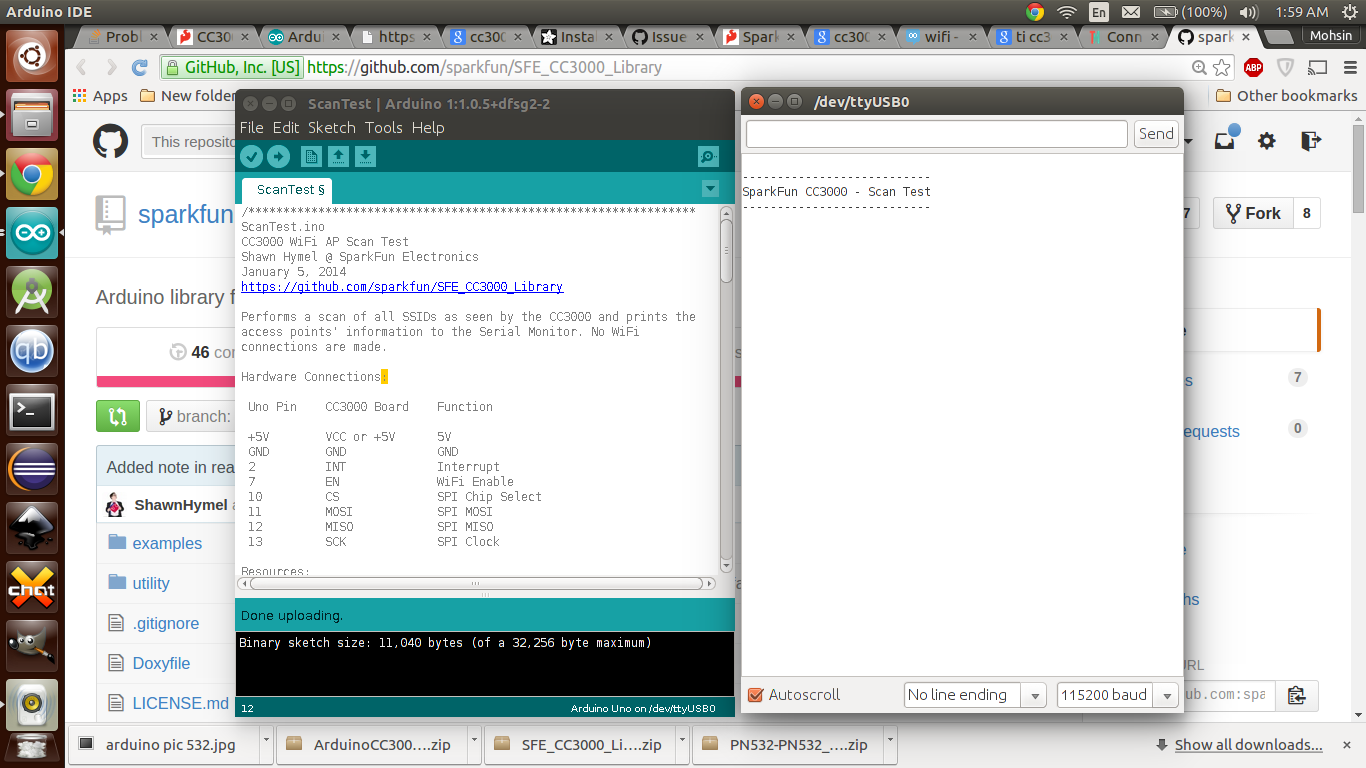Screen dimensions: 1366x768
Task: Open the SFE_CC3000_Library GitHub link in code
Action: coord(402,287)
